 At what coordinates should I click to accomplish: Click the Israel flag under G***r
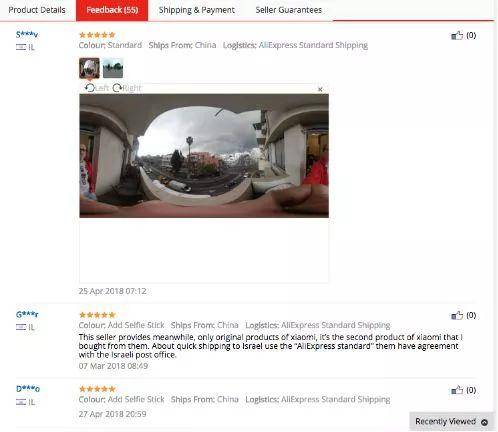click(21, 327)
